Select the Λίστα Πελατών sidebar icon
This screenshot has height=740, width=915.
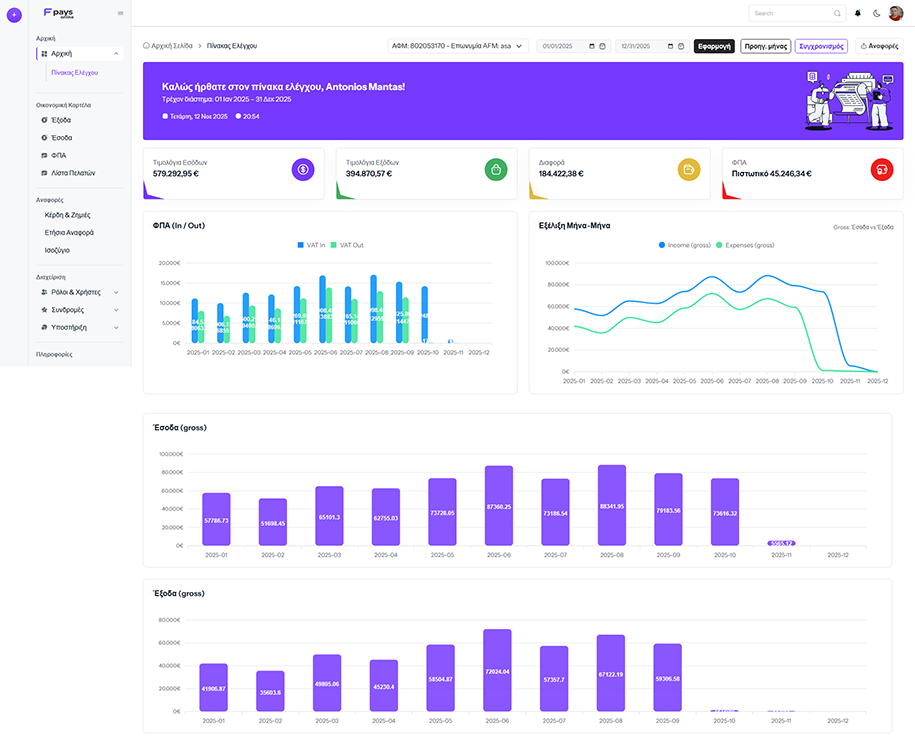(x=44, y=173)
